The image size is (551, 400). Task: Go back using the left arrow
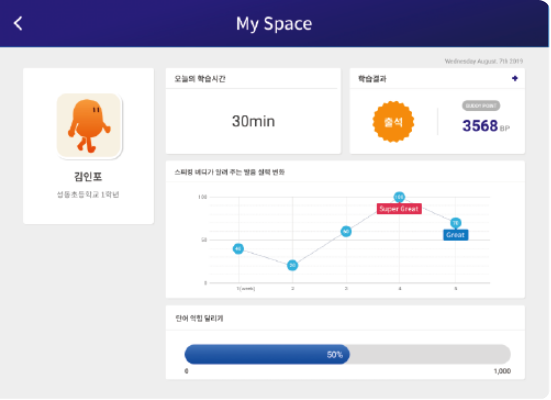[18, 24]
